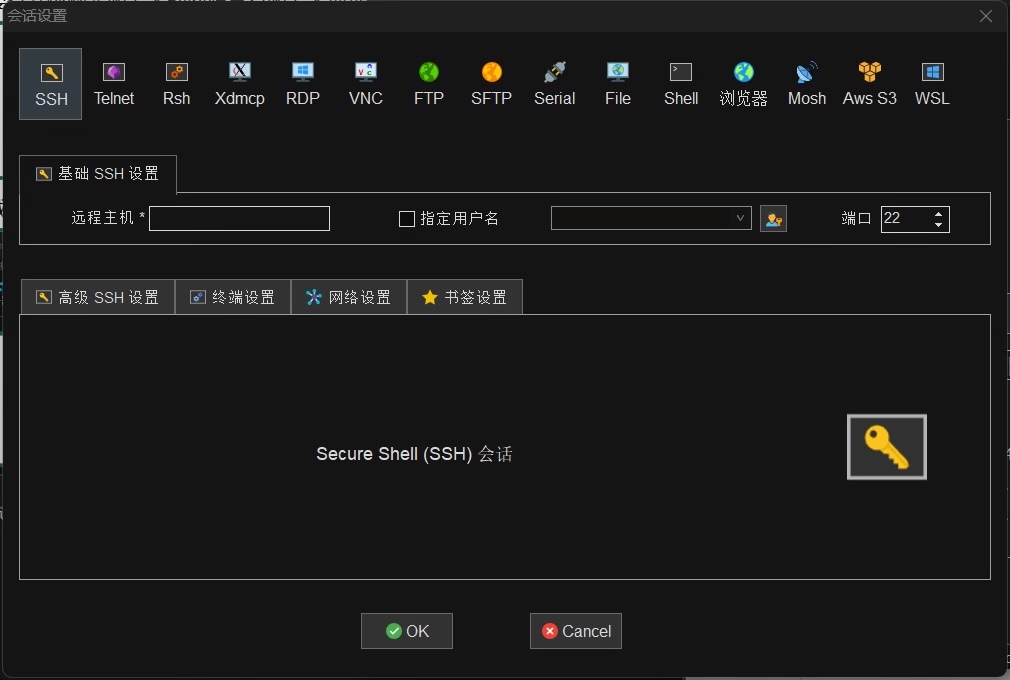
Task: Select the WSL session icon
Action: point(932,84)
